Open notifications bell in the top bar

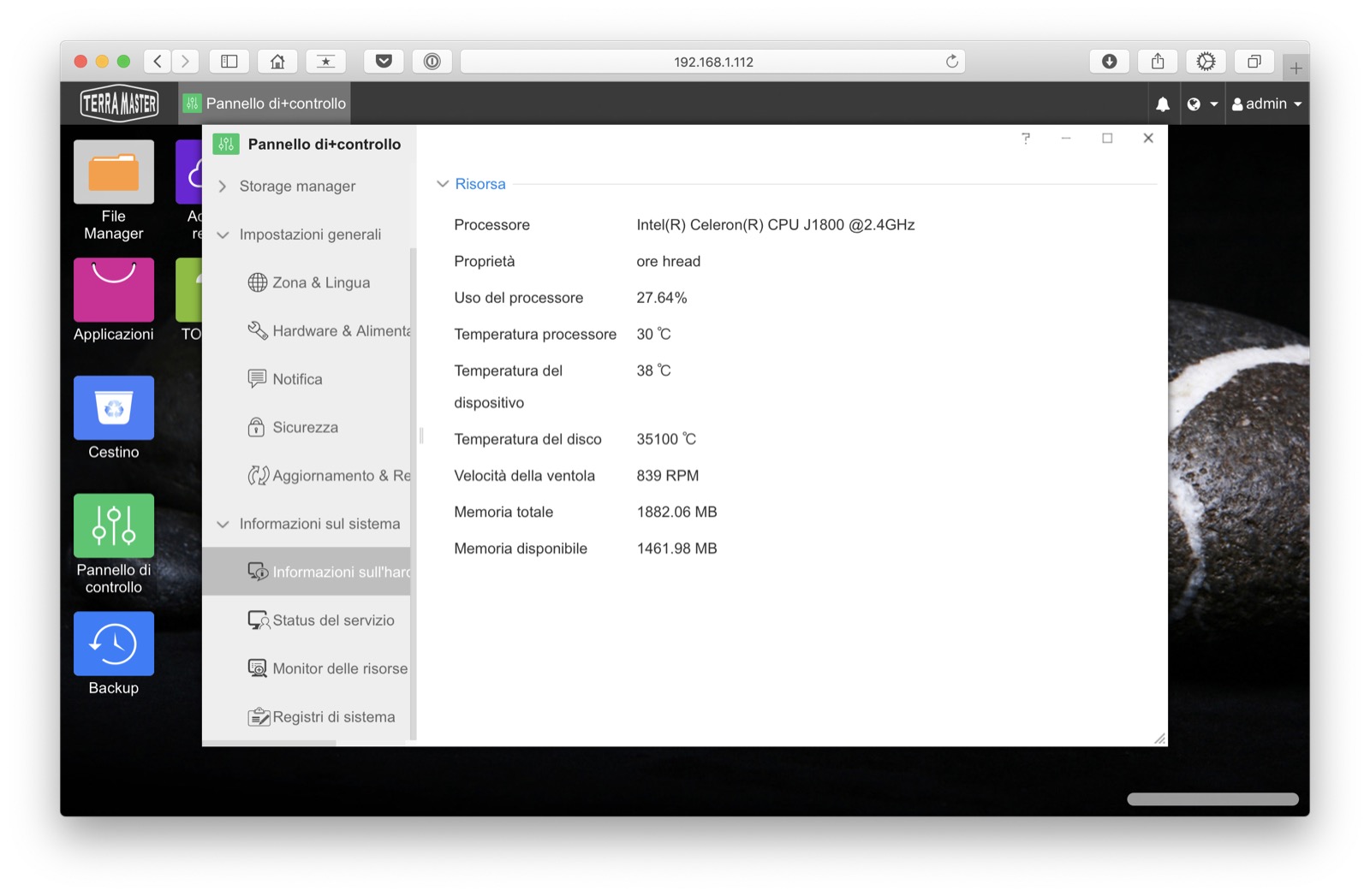click(x=1162, y=104)
